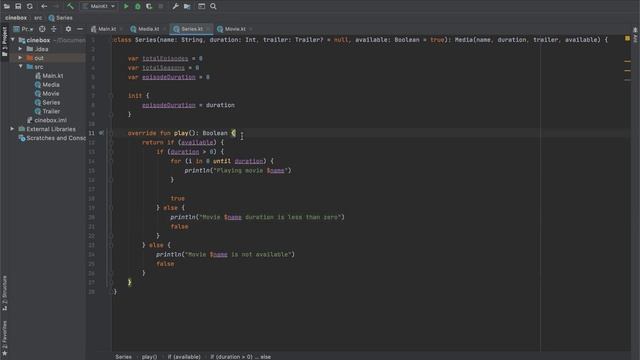Expand External Libraries node arrow

point(12,129)
